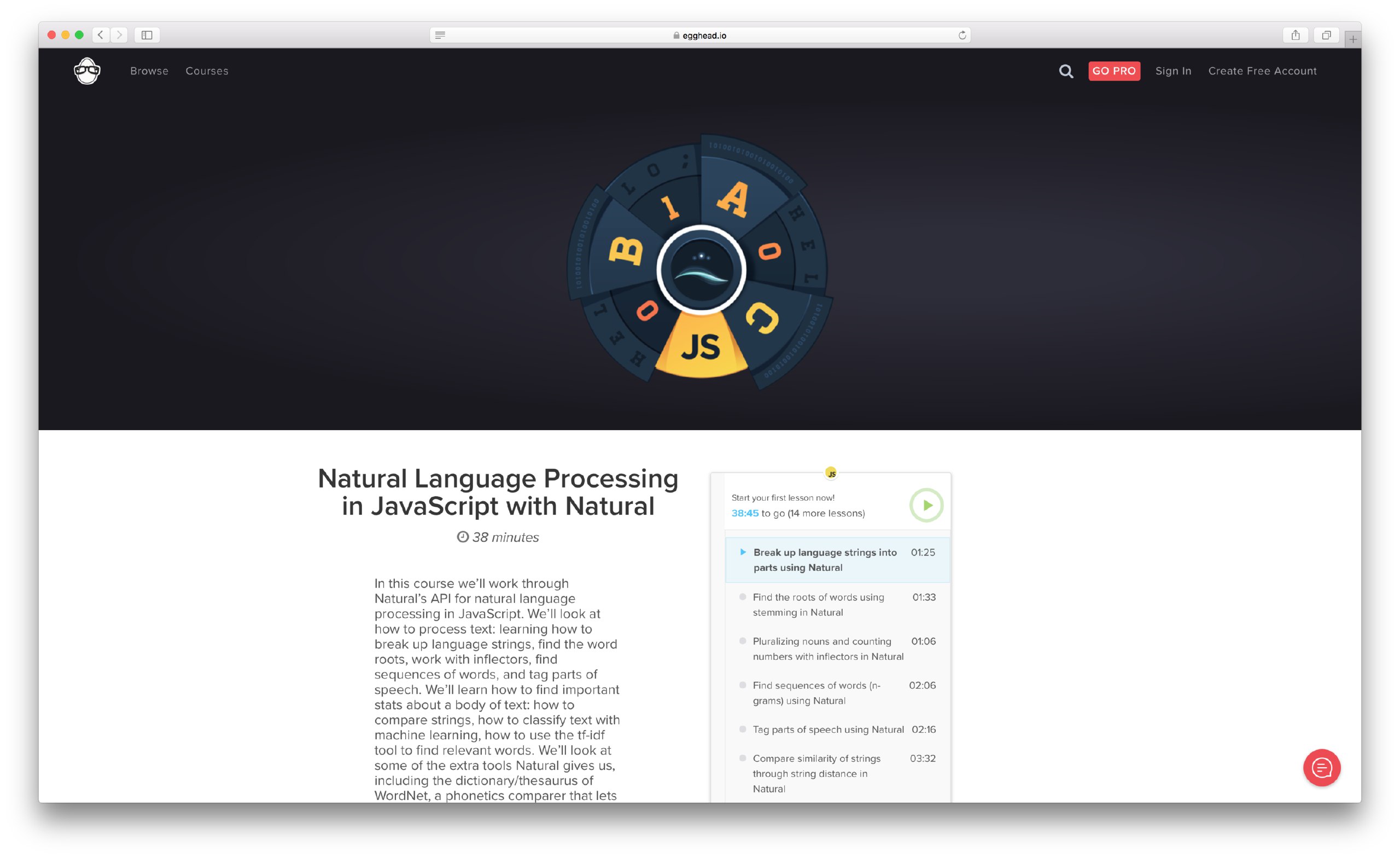Click the Start your first lesson now text
This screenshot has height=858, width=1400.
pos(783,498)
